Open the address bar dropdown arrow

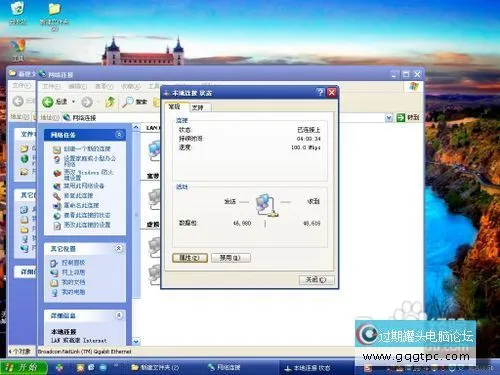pos(389,118)
